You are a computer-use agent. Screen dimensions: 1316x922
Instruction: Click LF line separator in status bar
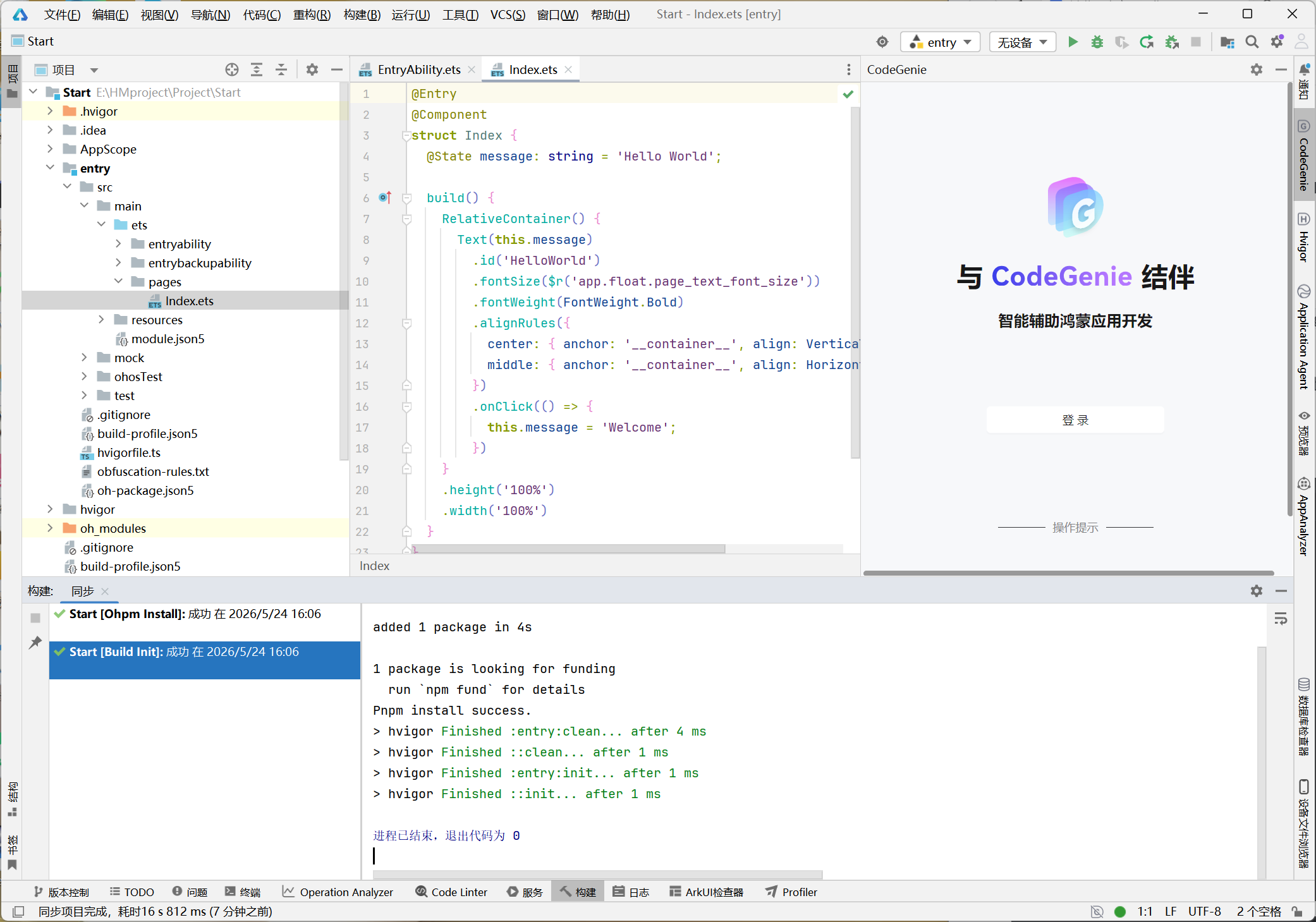1171,911
